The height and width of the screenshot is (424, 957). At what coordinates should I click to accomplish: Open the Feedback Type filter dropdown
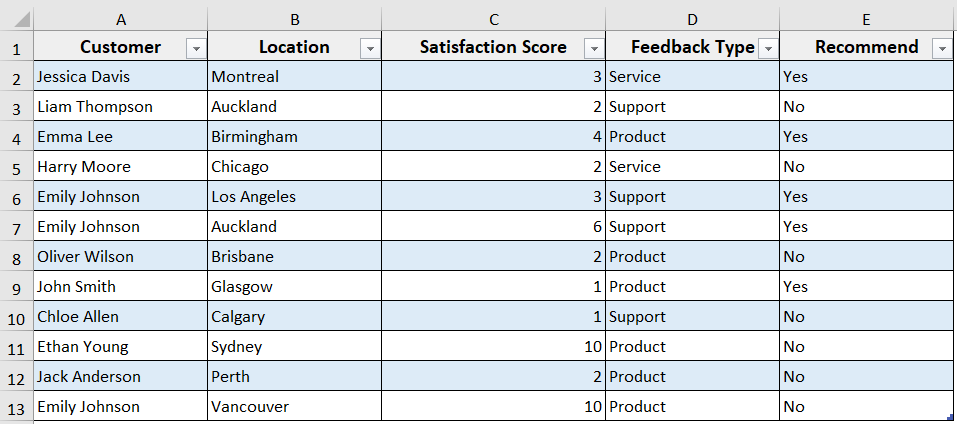(768, 48)
